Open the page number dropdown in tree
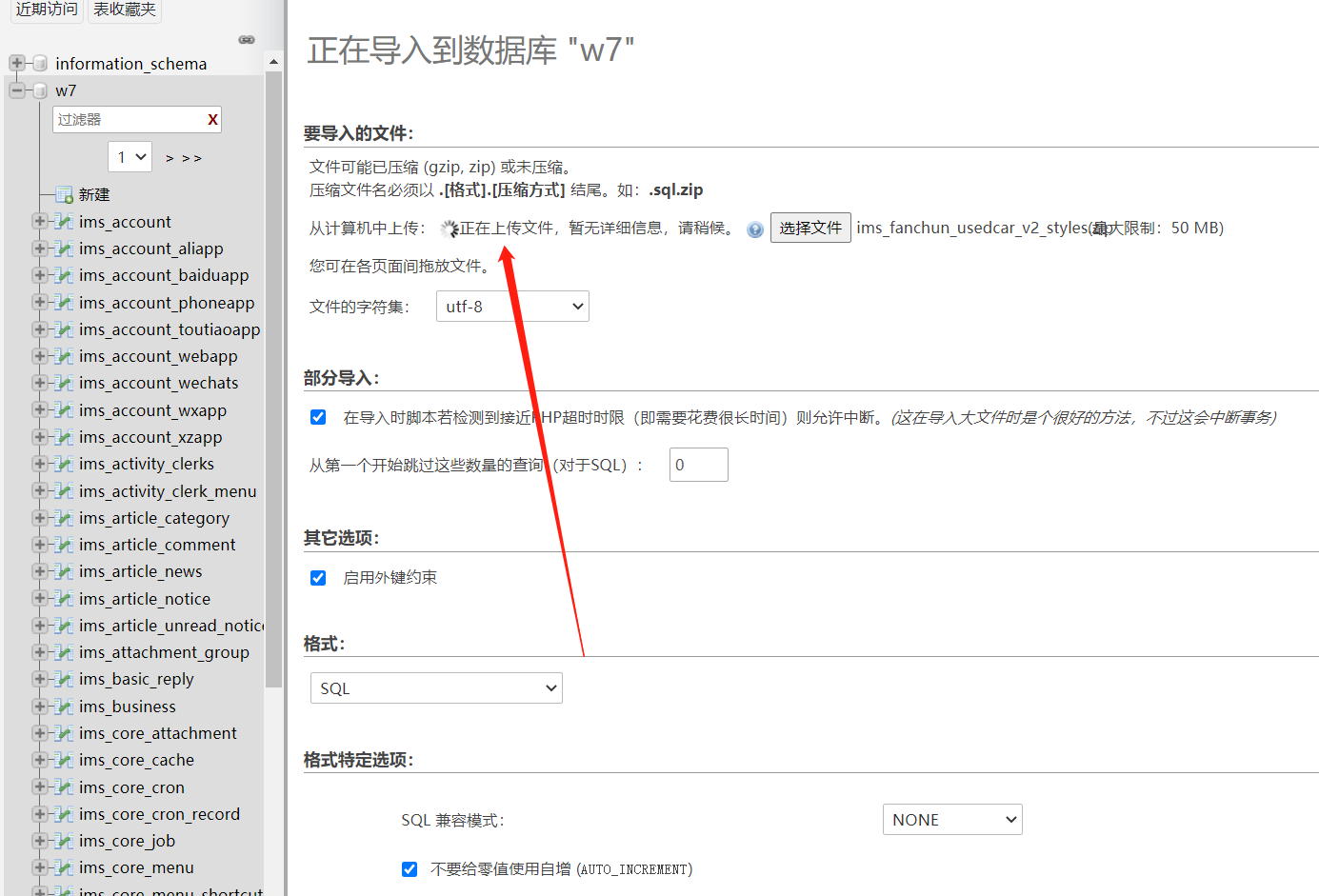The image size is (1319, 896). pyautogui.click(x=130, y=157)
